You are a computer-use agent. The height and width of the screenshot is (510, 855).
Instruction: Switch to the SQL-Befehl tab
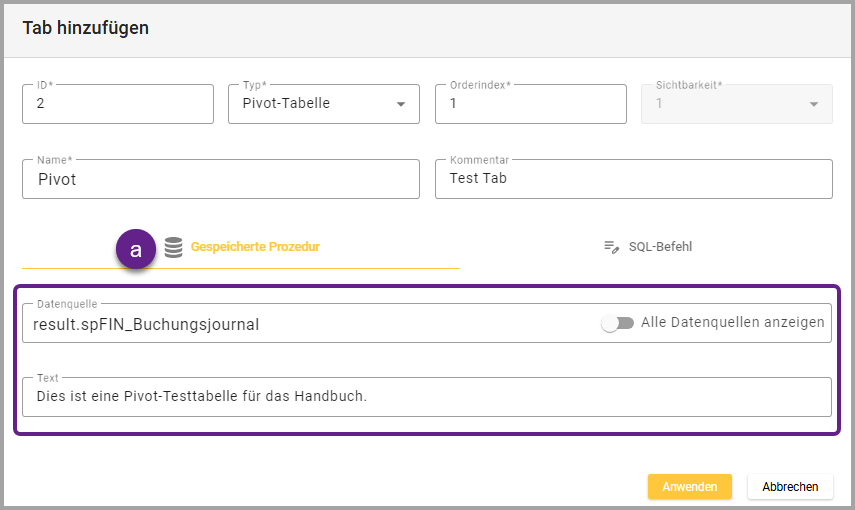[x=659, y=247]
